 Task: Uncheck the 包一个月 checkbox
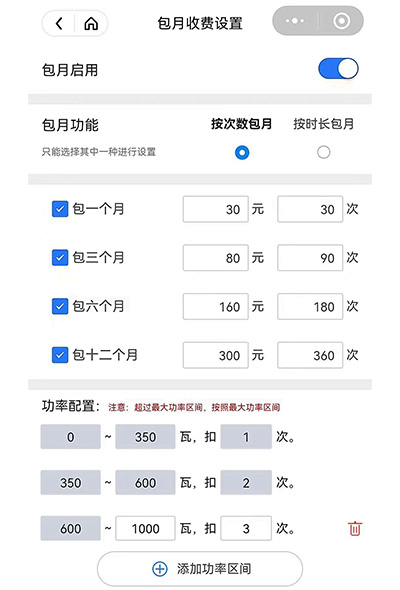click(60, 209)
